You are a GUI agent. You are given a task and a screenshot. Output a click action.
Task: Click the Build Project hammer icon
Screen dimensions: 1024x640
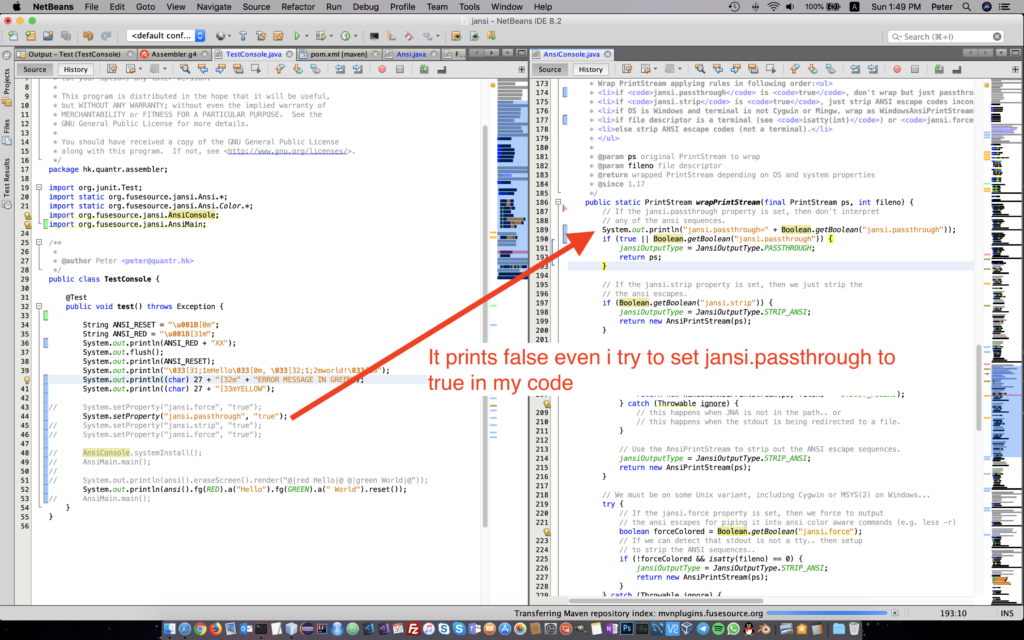(242, 36)
